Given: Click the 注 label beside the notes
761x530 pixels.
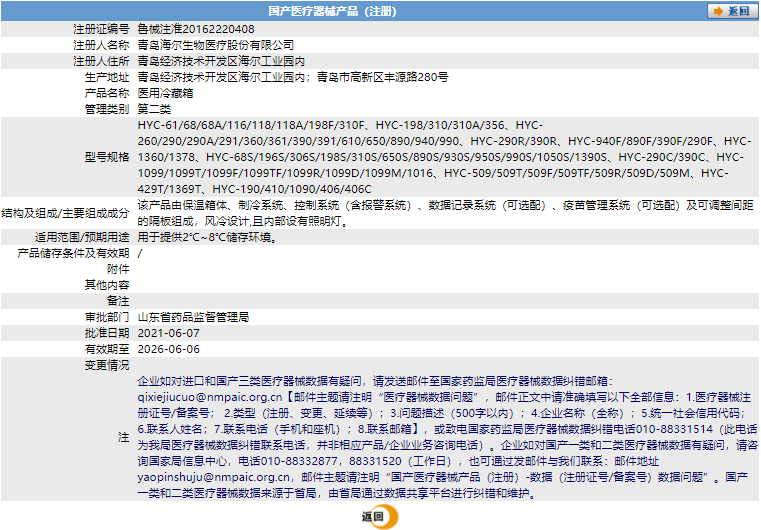Looking at the screenshot, I should point(124,437).
